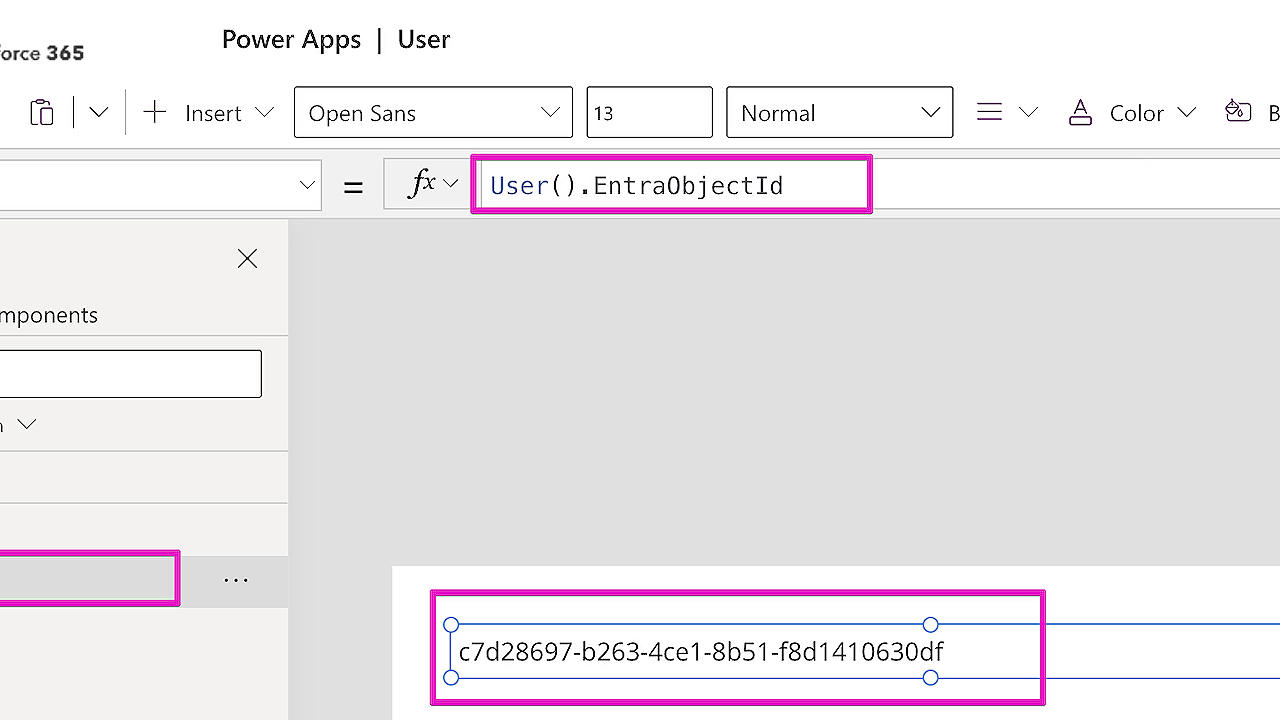Screen dimensions: 1280x720
Task: Select the Insert plus icon
Action: coord(155,112)
